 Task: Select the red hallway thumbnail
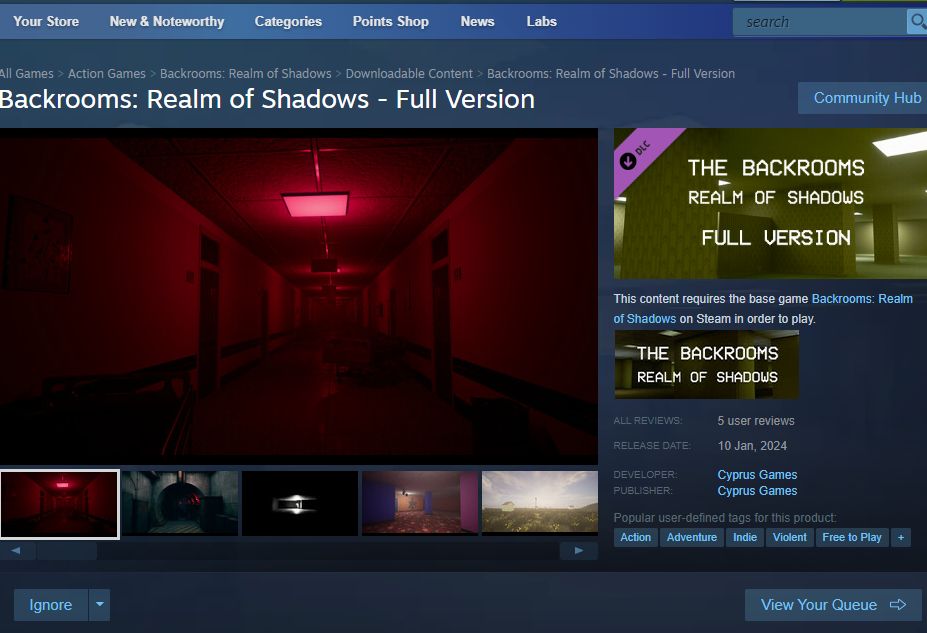point(60,504)
